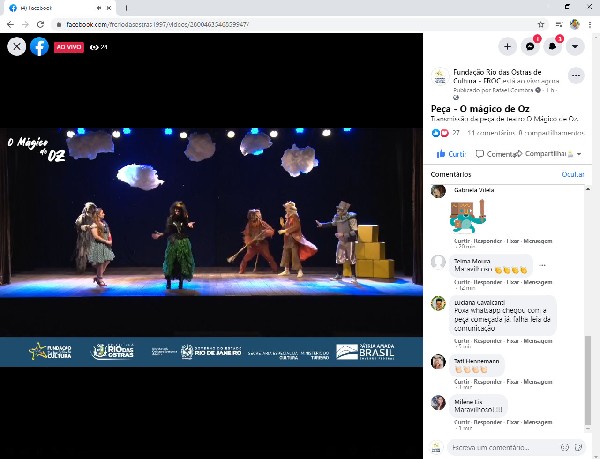Click the browser forward arrow

click(x=25, y=24)
